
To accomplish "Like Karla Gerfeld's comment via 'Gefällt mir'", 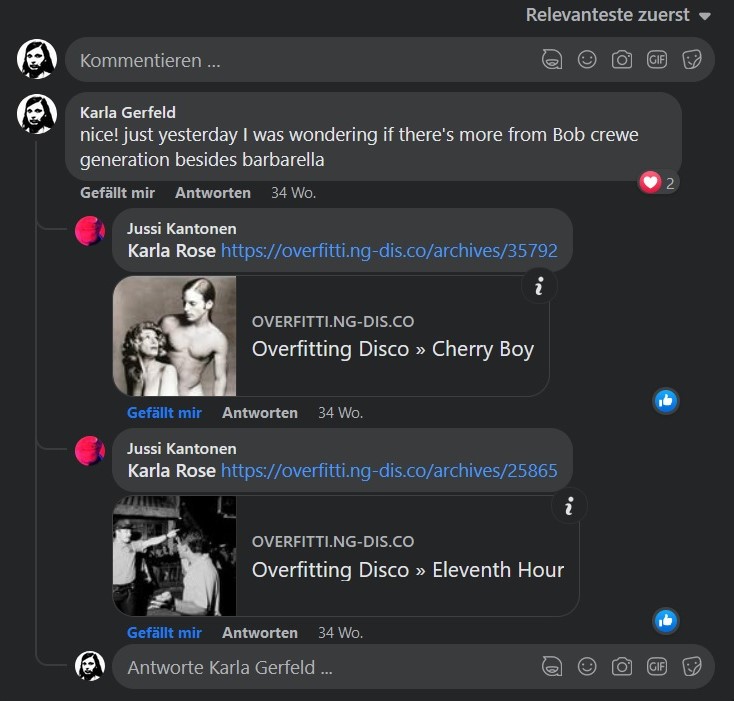I will coord(117,192).
